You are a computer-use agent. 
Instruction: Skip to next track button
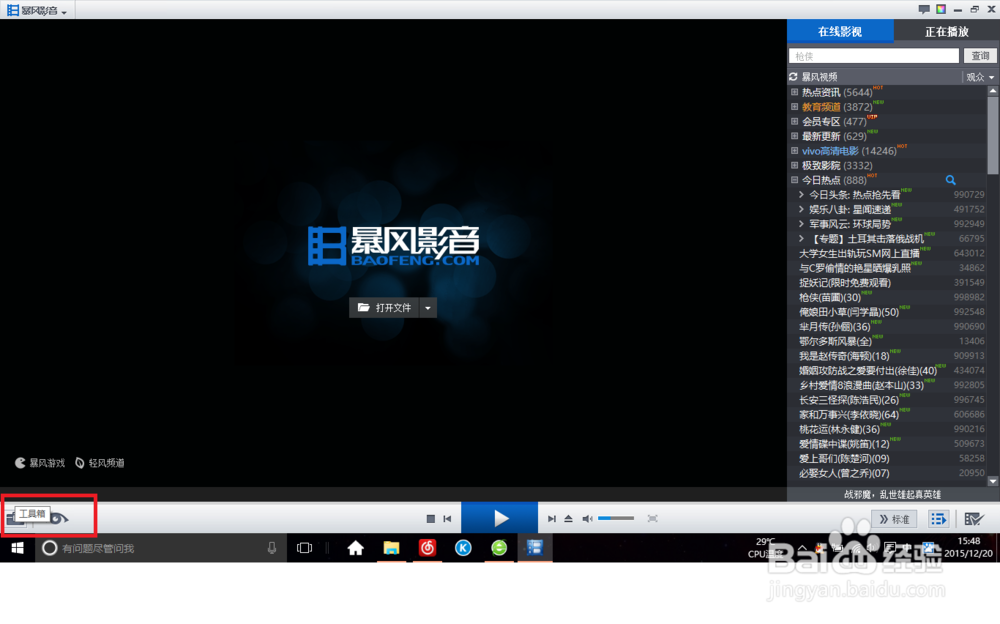coord(552,519)
